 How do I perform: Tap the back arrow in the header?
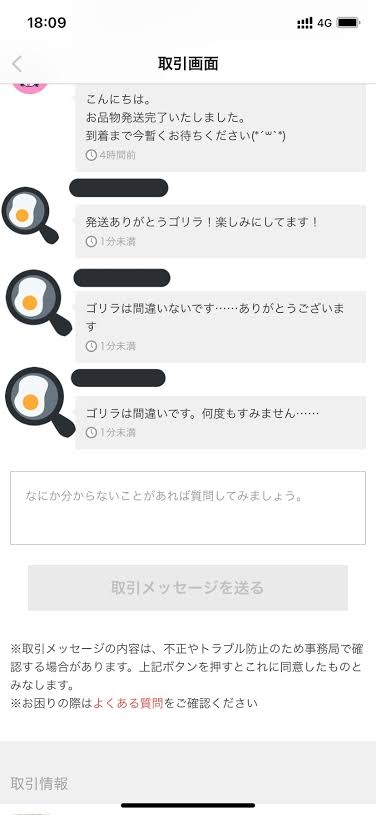[17, 64]
